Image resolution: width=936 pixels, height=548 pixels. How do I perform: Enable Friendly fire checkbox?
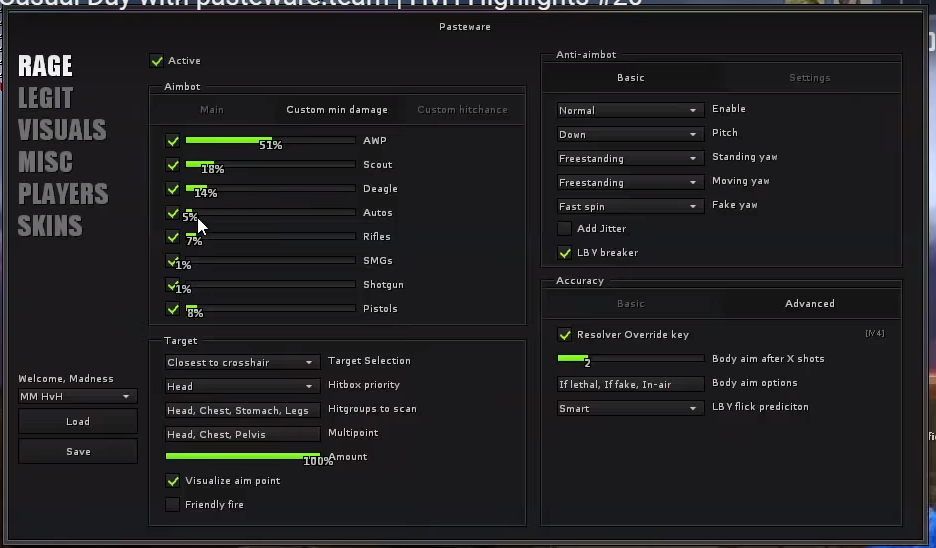point(173,504)
